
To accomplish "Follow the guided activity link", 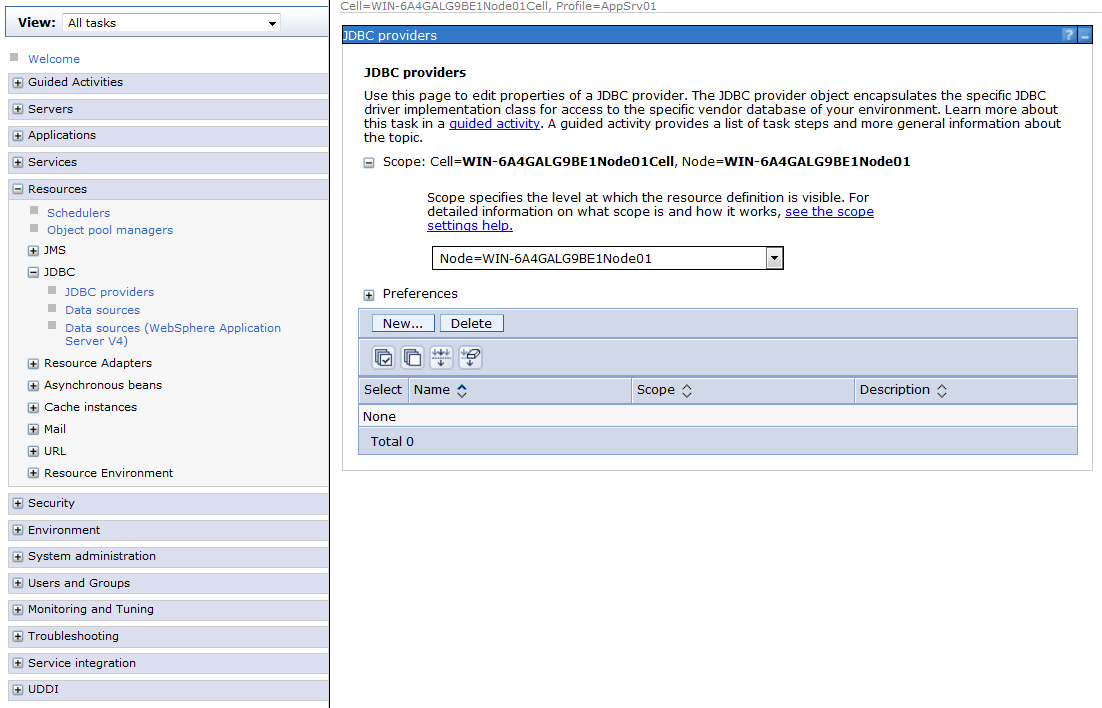I will click(x=495, y=124).
